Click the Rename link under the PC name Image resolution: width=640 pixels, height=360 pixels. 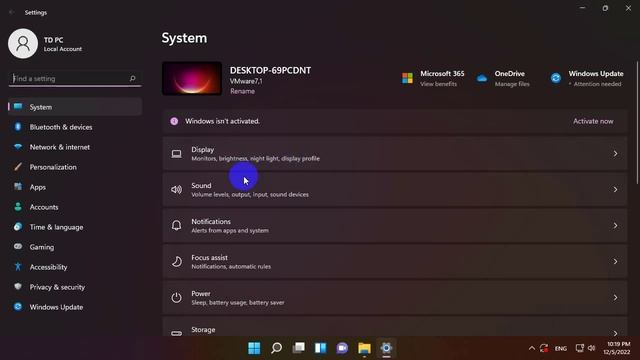[242, 91]
